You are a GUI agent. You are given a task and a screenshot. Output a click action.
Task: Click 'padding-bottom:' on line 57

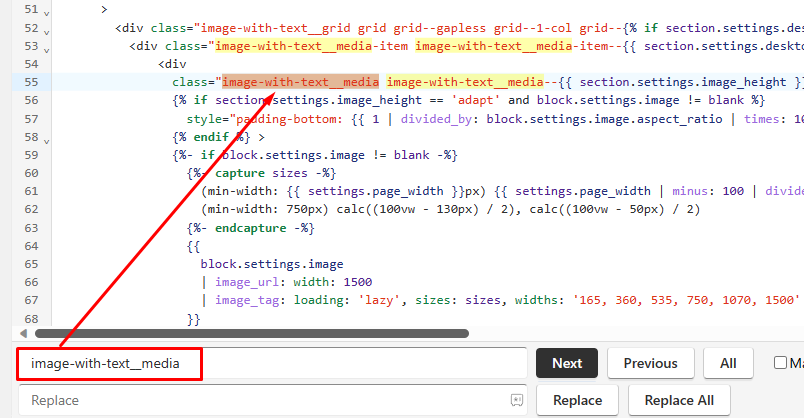289,119
